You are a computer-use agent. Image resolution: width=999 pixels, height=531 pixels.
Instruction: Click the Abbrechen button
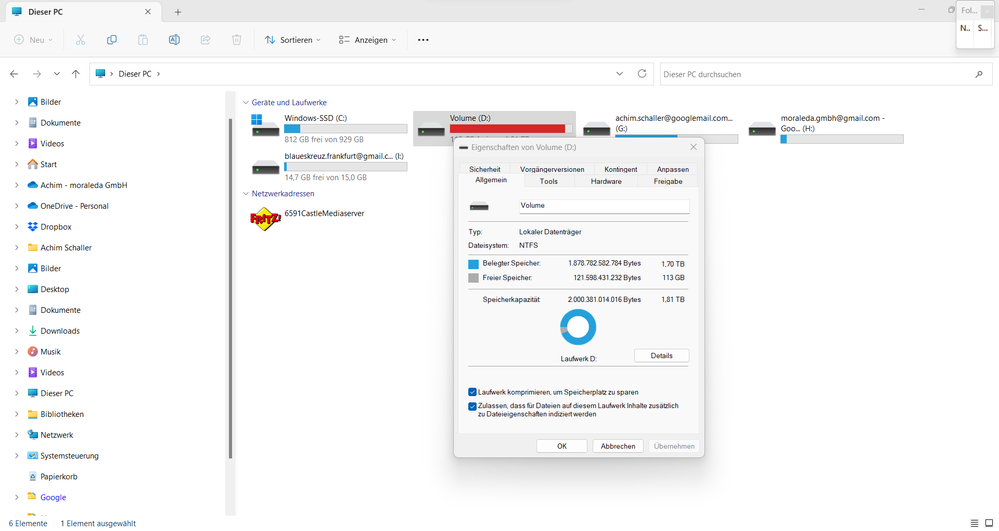click(x=618, y=446)
